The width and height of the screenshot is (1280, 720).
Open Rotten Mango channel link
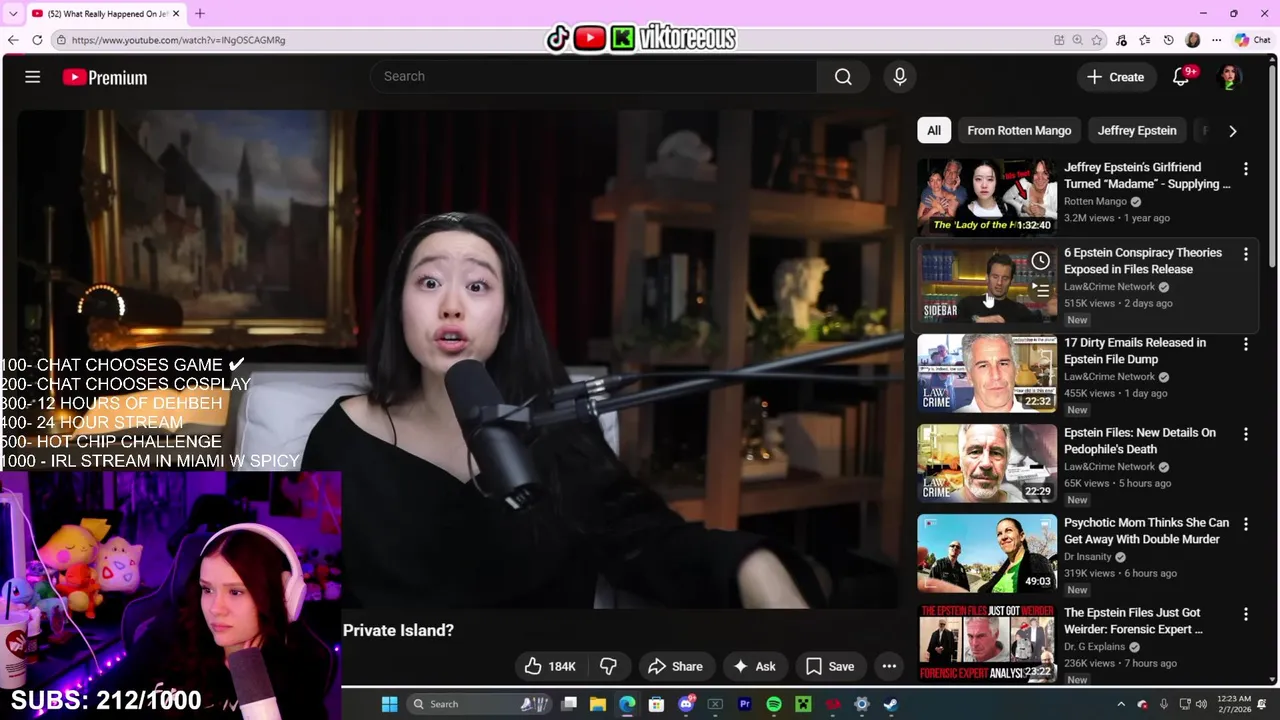[1095, 202]
